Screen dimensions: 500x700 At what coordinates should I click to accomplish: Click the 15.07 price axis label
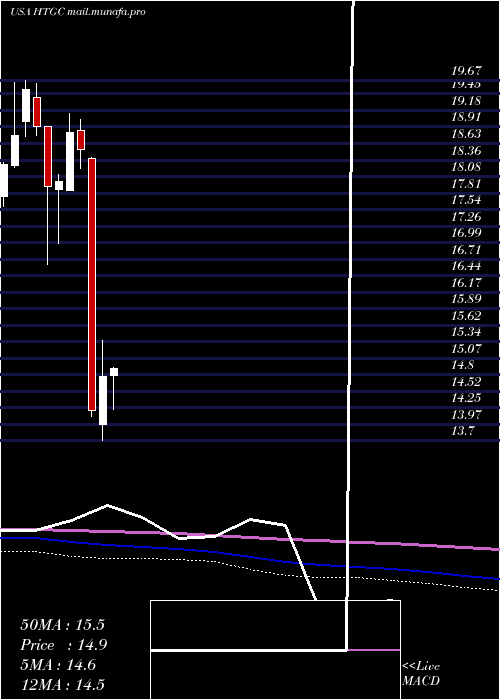click(466, 349)
